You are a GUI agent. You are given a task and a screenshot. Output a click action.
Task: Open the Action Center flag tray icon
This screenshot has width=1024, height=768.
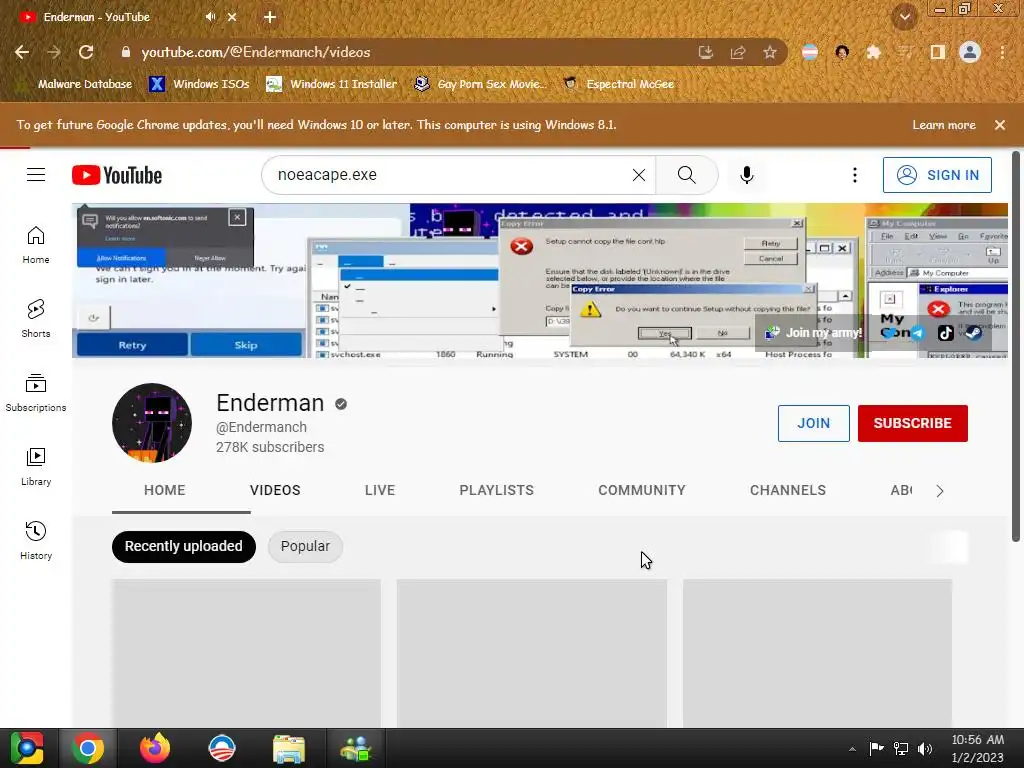tap(876, 749)
